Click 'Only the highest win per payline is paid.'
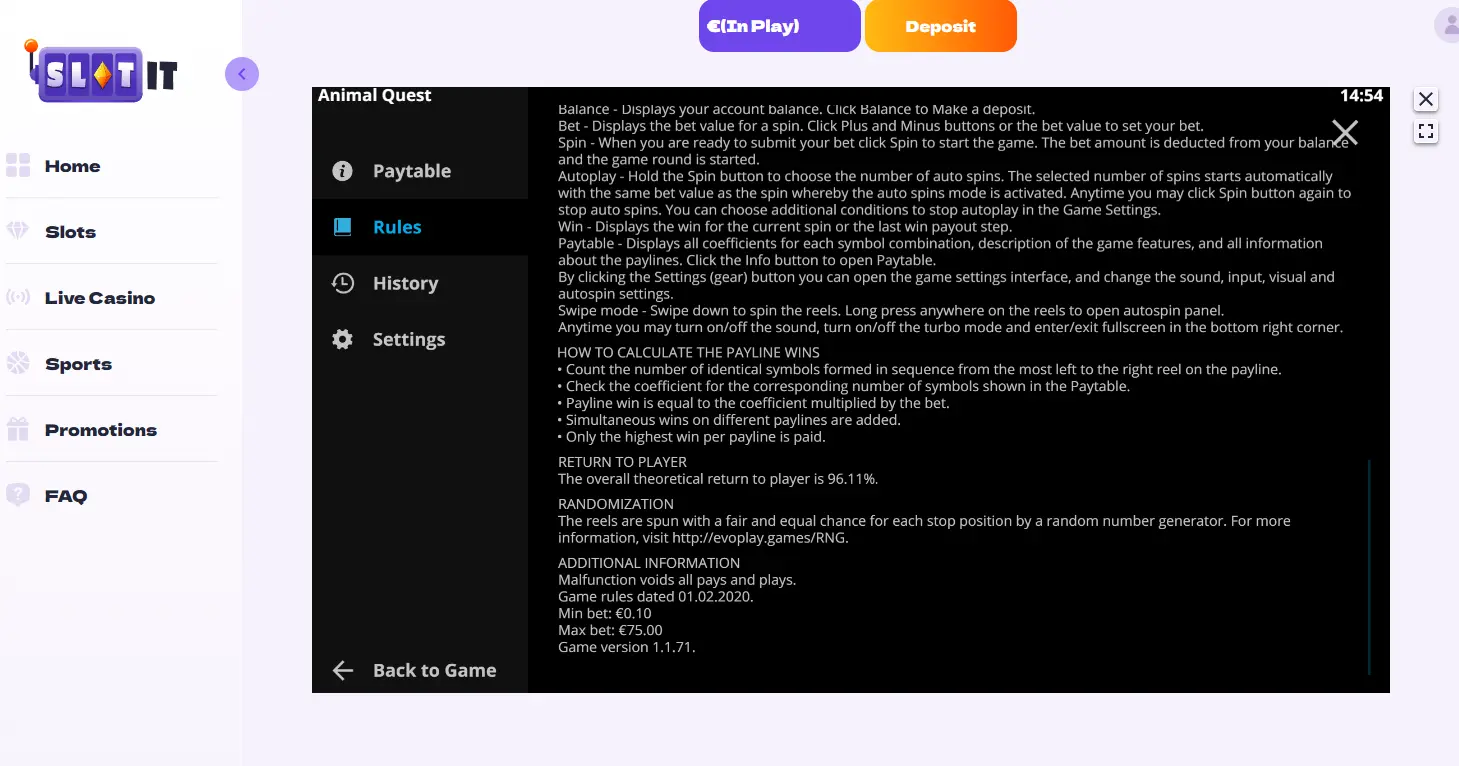Image resolution: width=1459 pixels, height=766 pixels. (x=692, y=437)
